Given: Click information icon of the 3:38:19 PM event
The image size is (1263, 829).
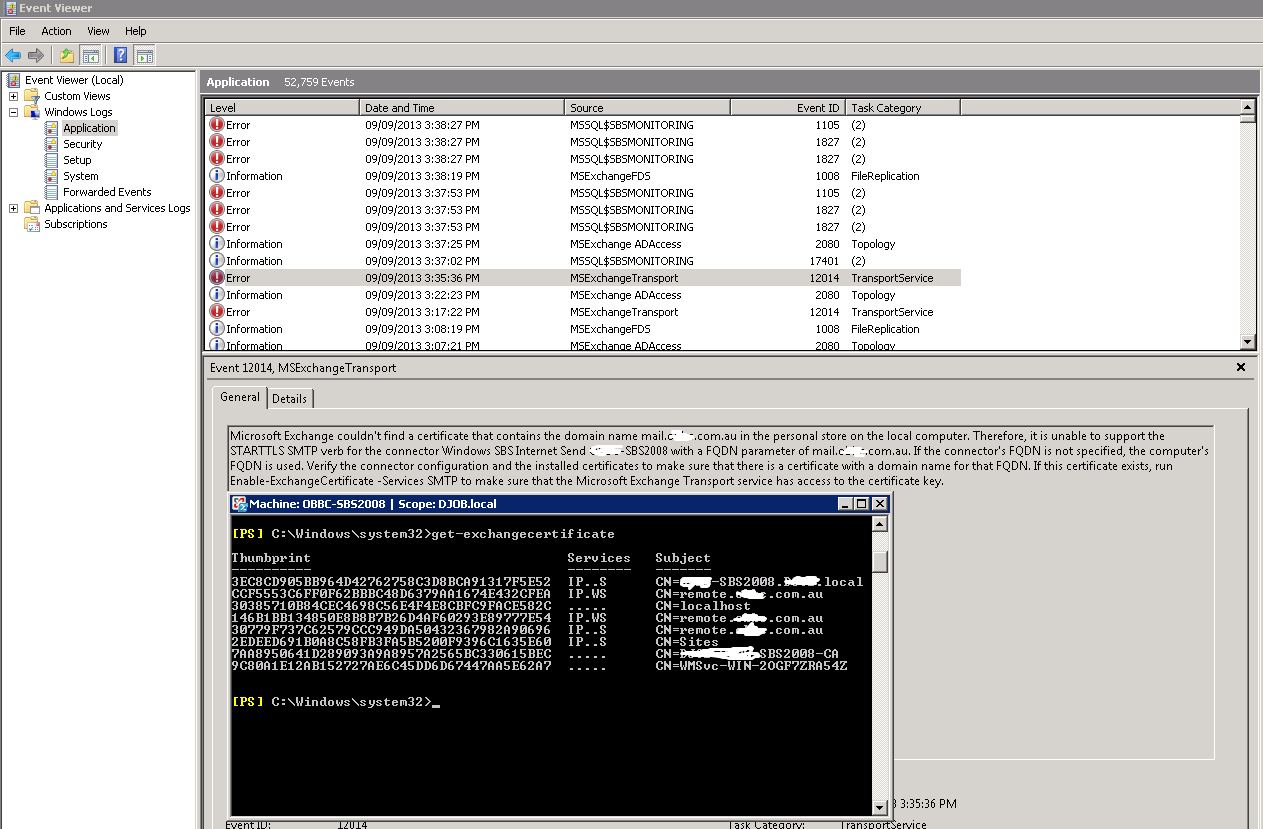Looking at the screenshot, I should (x=217, y=176).
